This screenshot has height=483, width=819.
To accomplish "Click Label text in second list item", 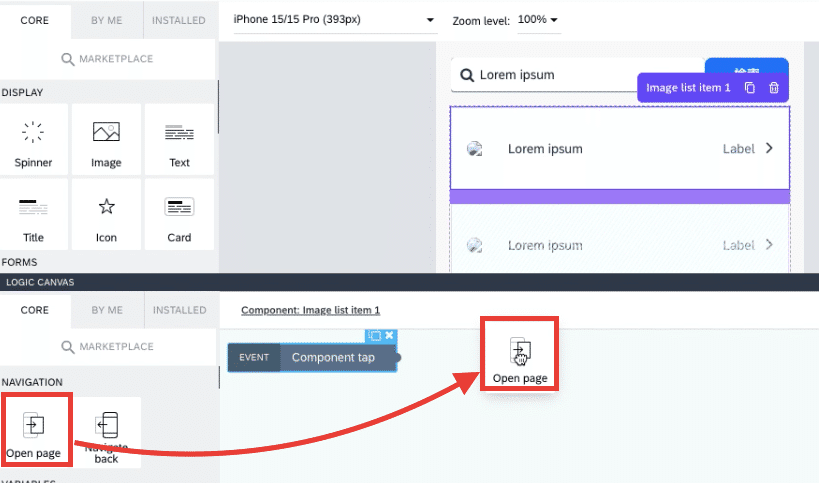I will (x=739, y=245).
